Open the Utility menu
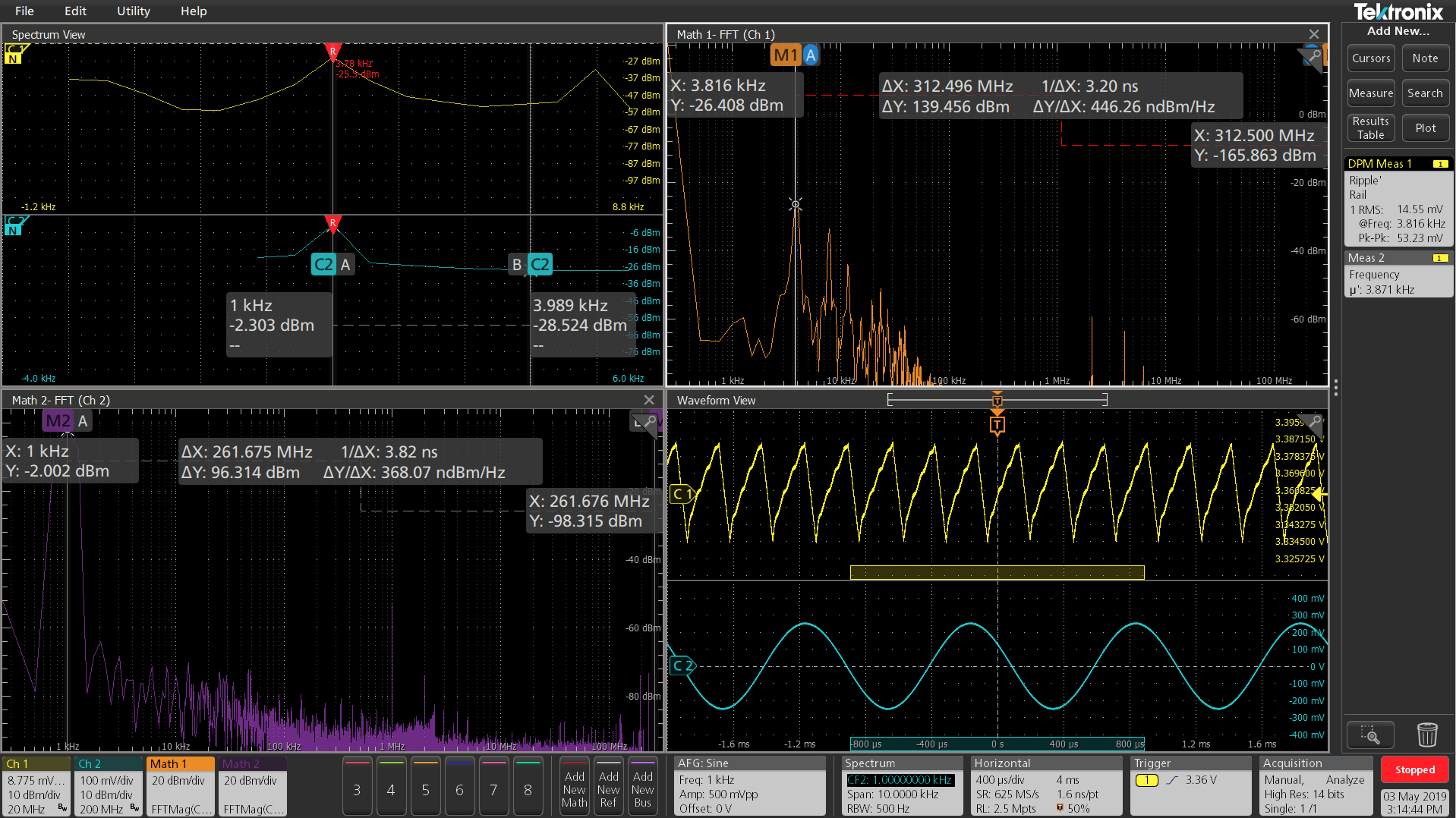The width and height of the screenshot is (1456, 818). tap(133, 11)
